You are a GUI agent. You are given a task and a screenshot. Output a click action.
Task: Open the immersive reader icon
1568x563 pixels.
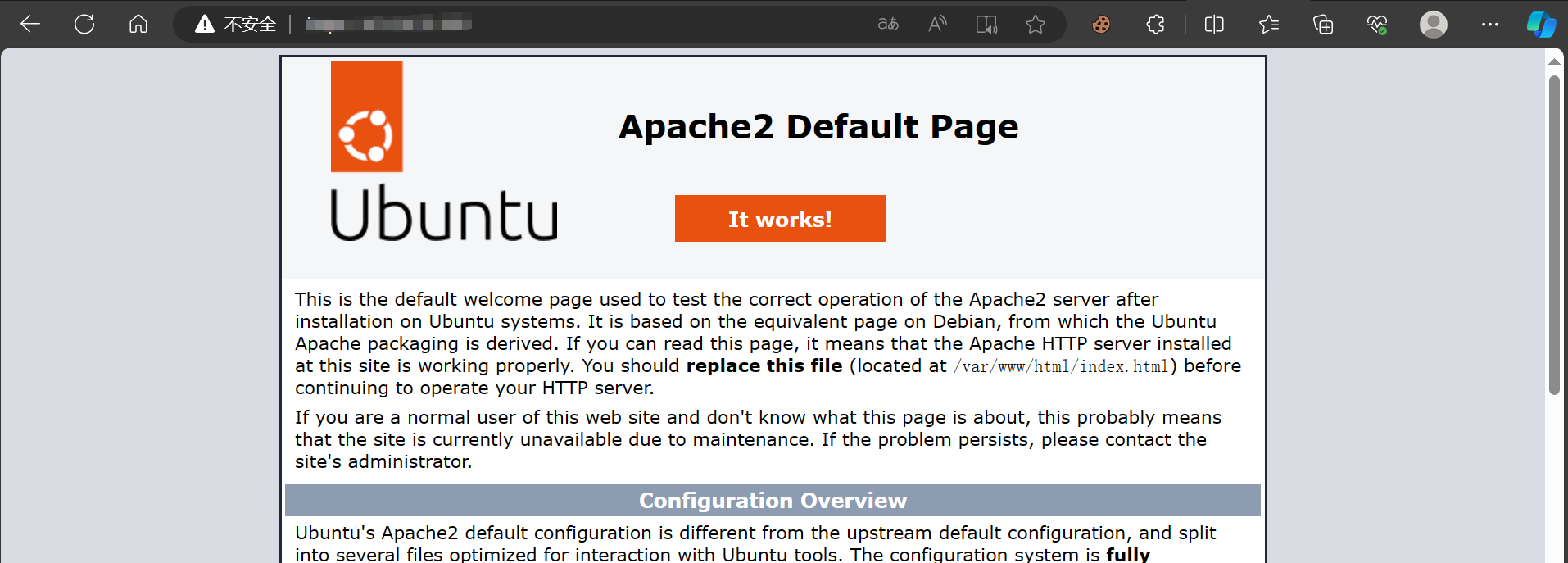986,25
